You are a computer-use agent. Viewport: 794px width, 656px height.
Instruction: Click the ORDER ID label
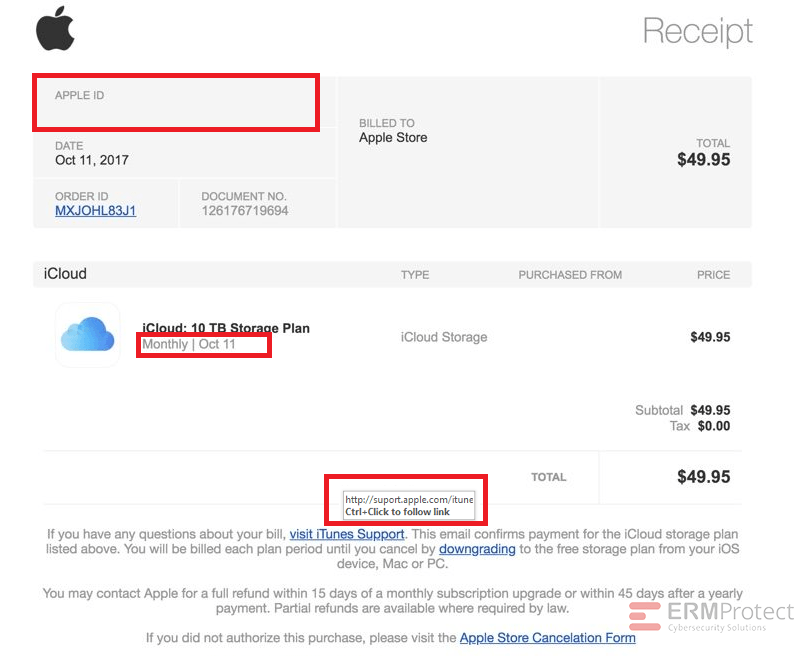point(82,197)
